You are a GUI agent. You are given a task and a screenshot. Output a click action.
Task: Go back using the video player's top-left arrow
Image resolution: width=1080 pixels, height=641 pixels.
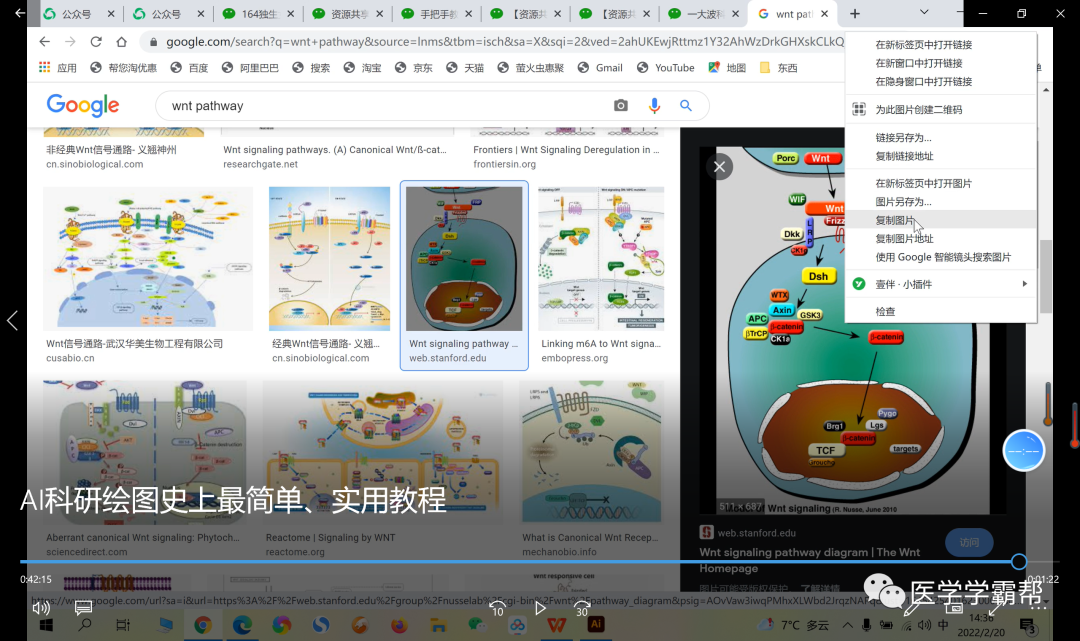19,13
